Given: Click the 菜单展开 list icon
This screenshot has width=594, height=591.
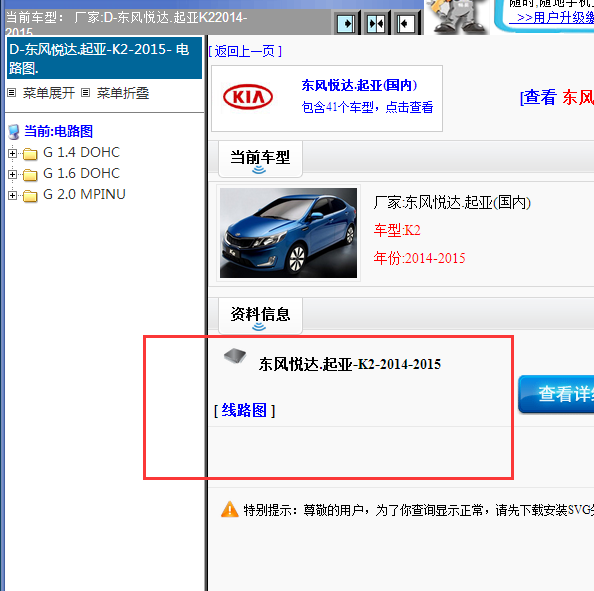Looking at the screenshot, I should (x=12, y=92).
